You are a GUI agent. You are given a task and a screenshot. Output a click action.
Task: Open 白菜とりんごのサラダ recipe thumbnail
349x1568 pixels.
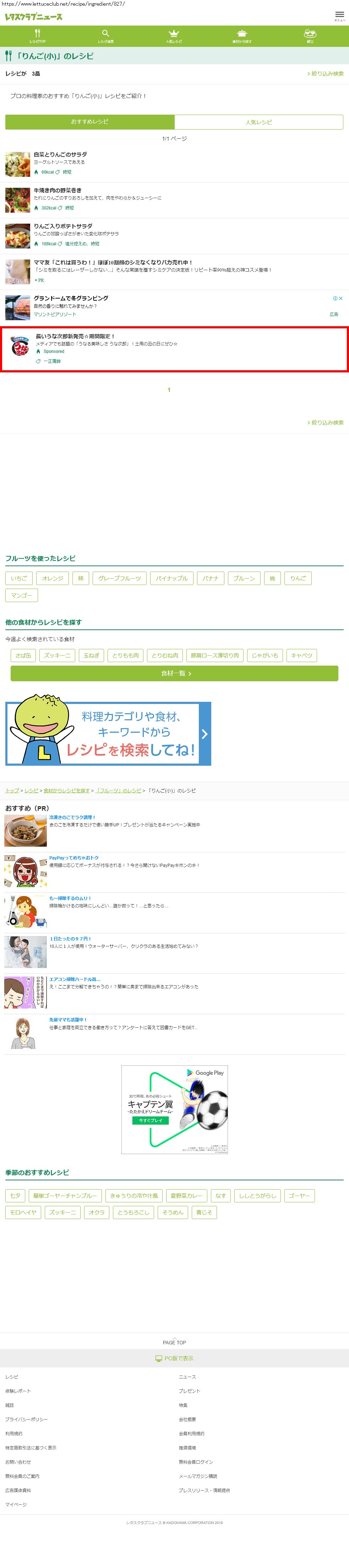click(18, 164)
